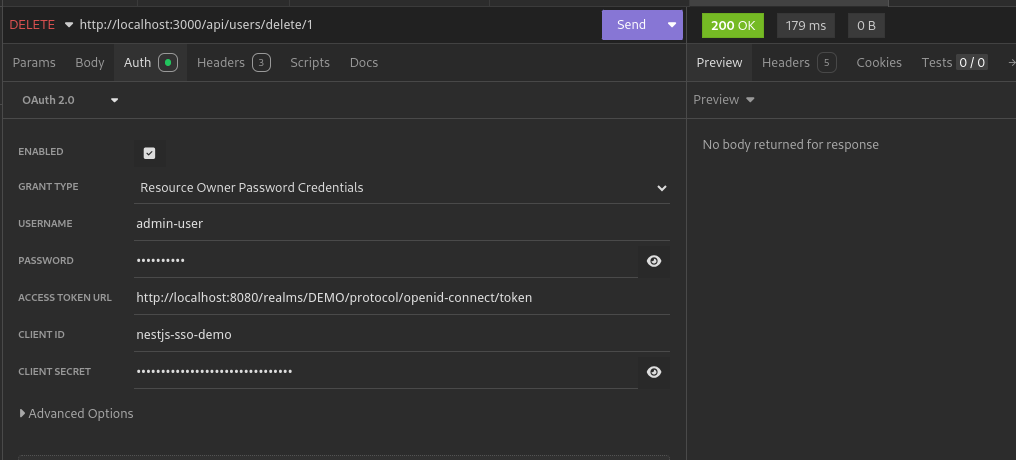Click the arrow icon after Tests tab
Viewport: 1016px width, 460px height.
click(x=1010, y=63)
